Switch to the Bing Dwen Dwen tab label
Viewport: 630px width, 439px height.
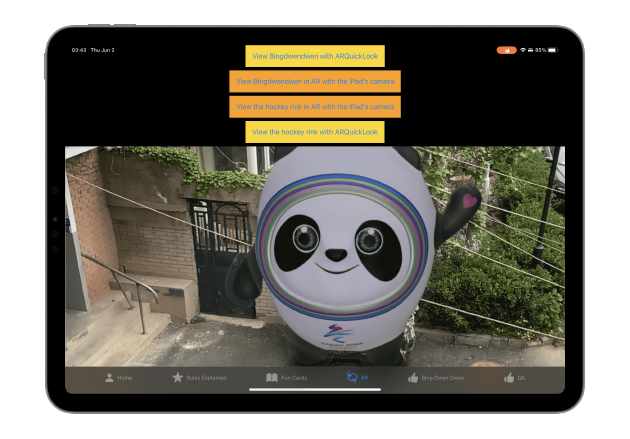[x=443, y=378]
